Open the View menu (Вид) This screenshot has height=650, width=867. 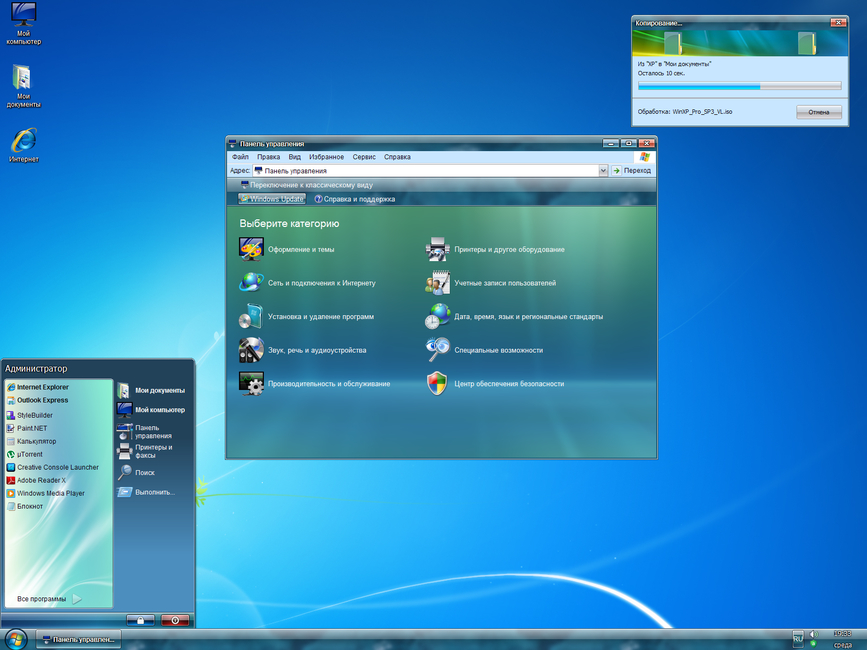click(x=294, y=157)
